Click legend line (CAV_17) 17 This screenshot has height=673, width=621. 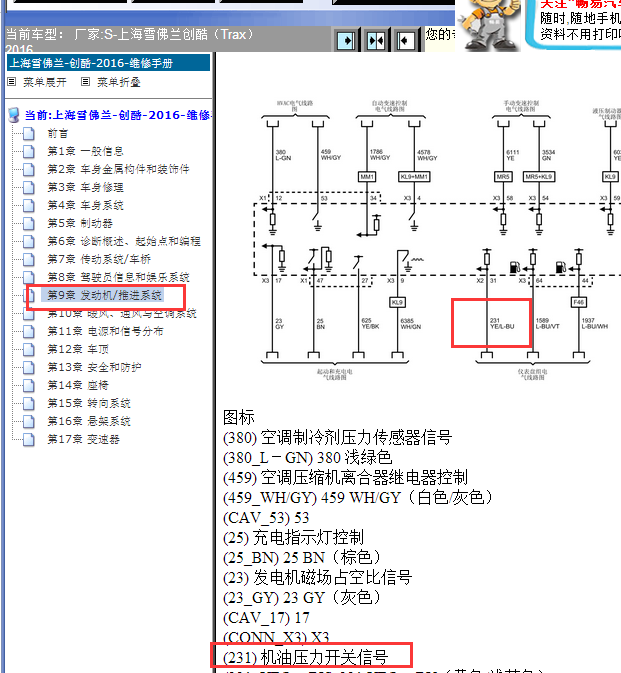pos(266,618)
